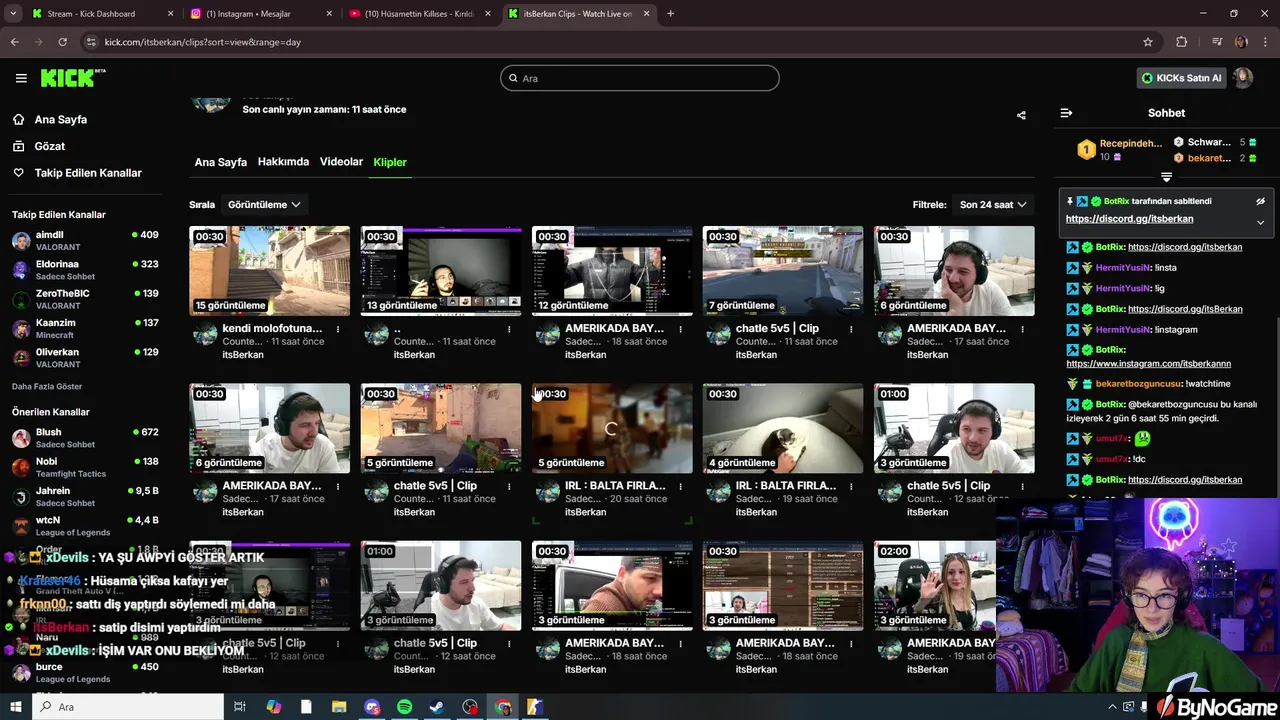Open Takip Edilen Kanallar sidebar link
The width and height of the screenshot is (1280, 720).
pos(88,173)
